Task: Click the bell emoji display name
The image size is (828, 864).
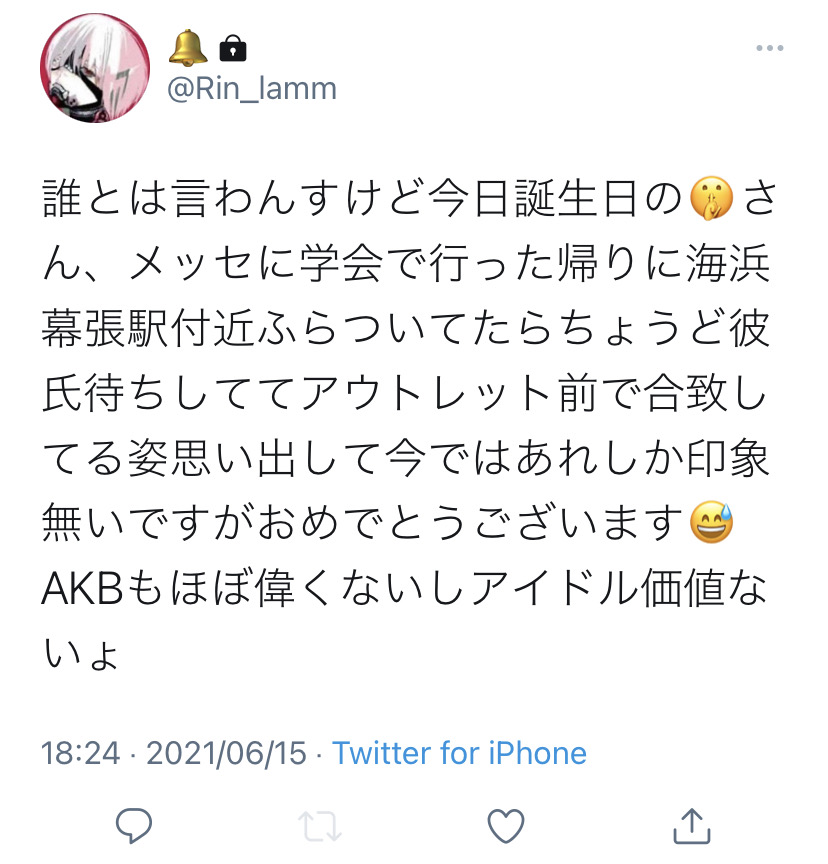Action: [x=188, y=47]
